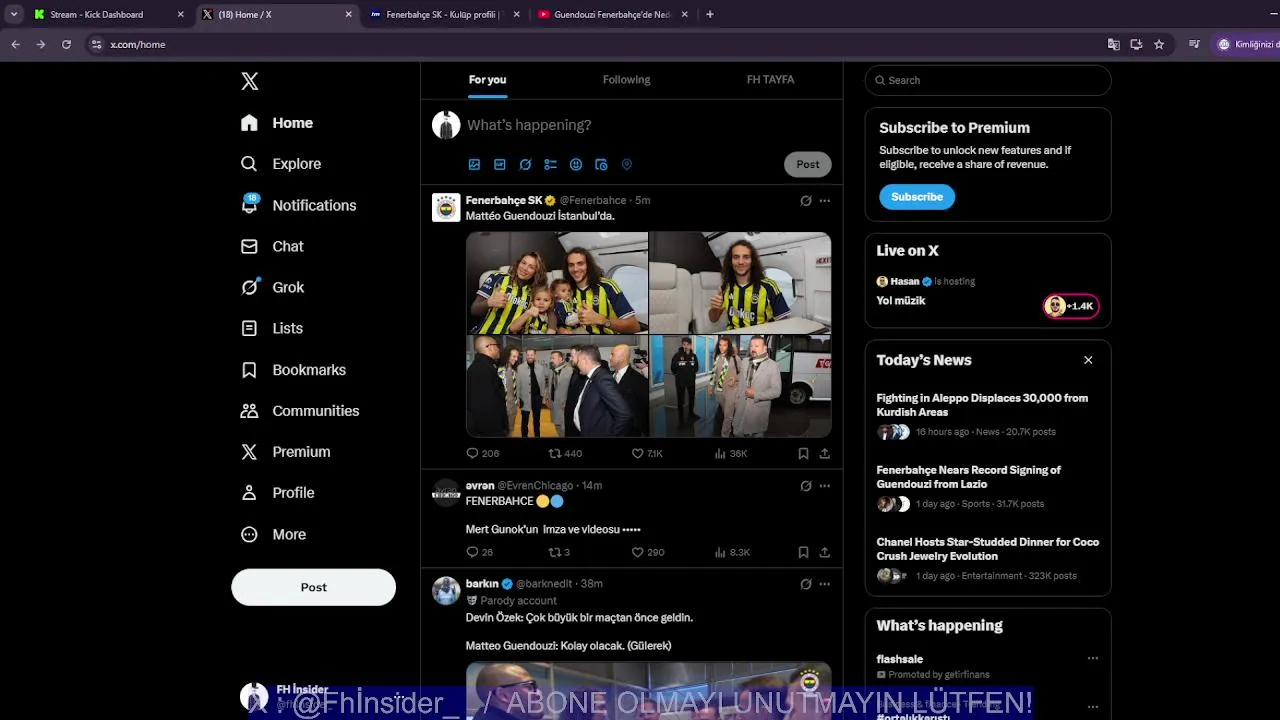Screen dimensions: 1280x720
Task: Click the large white Post button
Action: pyautogui.click(x=314, y=587)
